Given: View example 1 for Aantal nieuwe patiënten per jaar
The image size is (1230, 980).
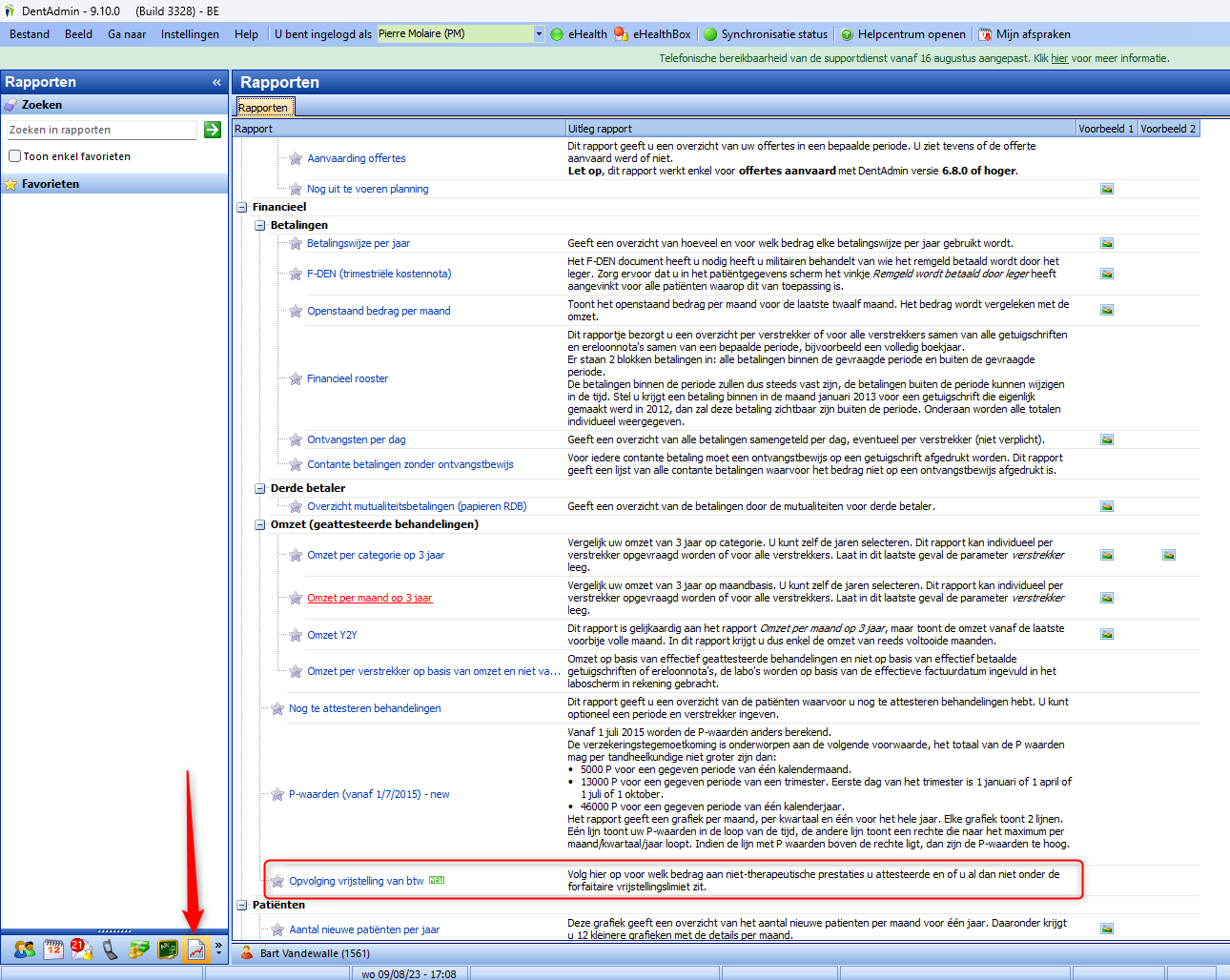Looking at the screenshot, I should [1107, 929].
